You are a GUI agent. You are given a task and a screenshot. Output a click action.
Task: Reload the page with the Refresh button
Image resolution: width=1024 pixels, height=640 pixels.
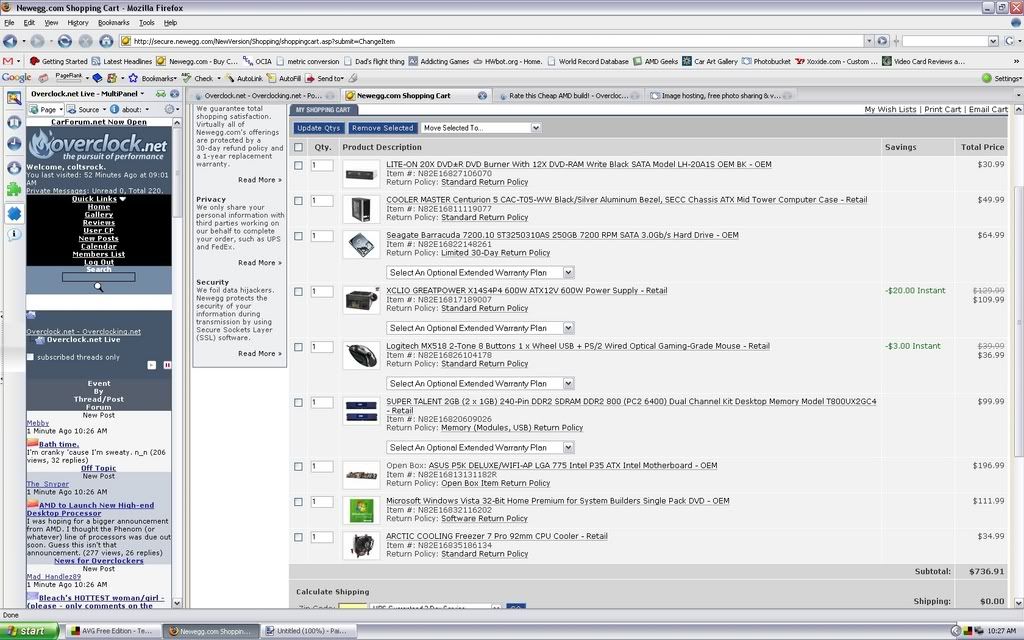(x=65, y=41)
